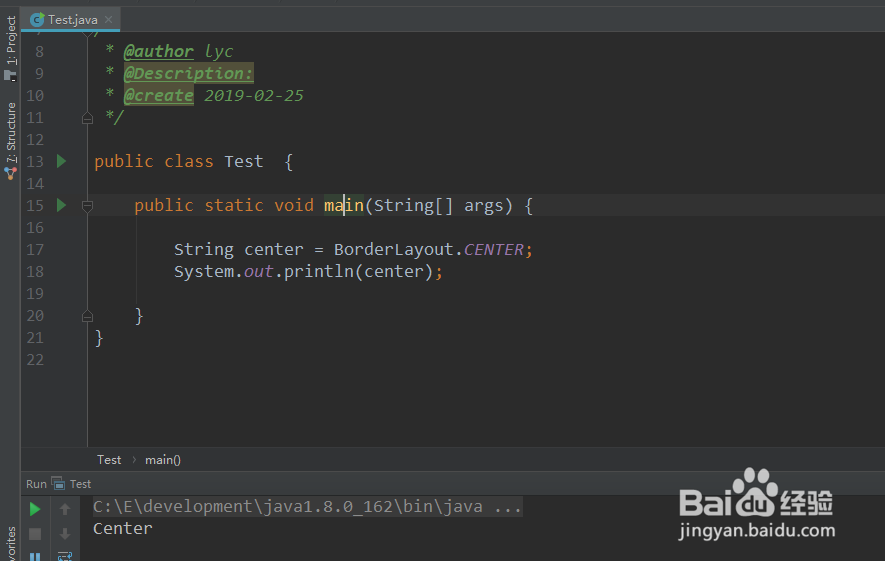Click the closing brace on line 21
Viewport: 885px width, 561px height.
point(99,338)
